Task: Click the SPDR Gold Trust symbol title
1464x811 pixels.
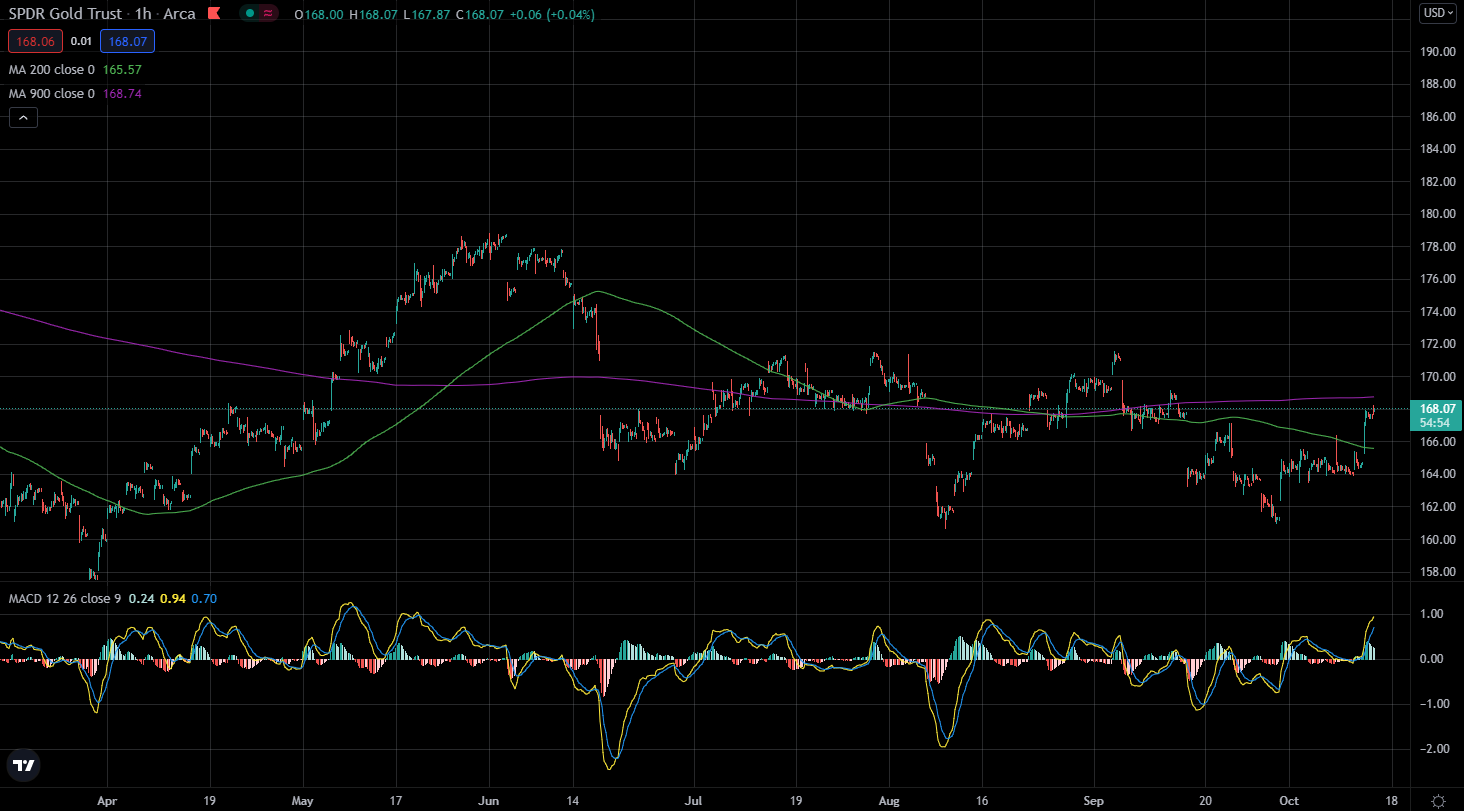Action: click(x=64, y=14)
